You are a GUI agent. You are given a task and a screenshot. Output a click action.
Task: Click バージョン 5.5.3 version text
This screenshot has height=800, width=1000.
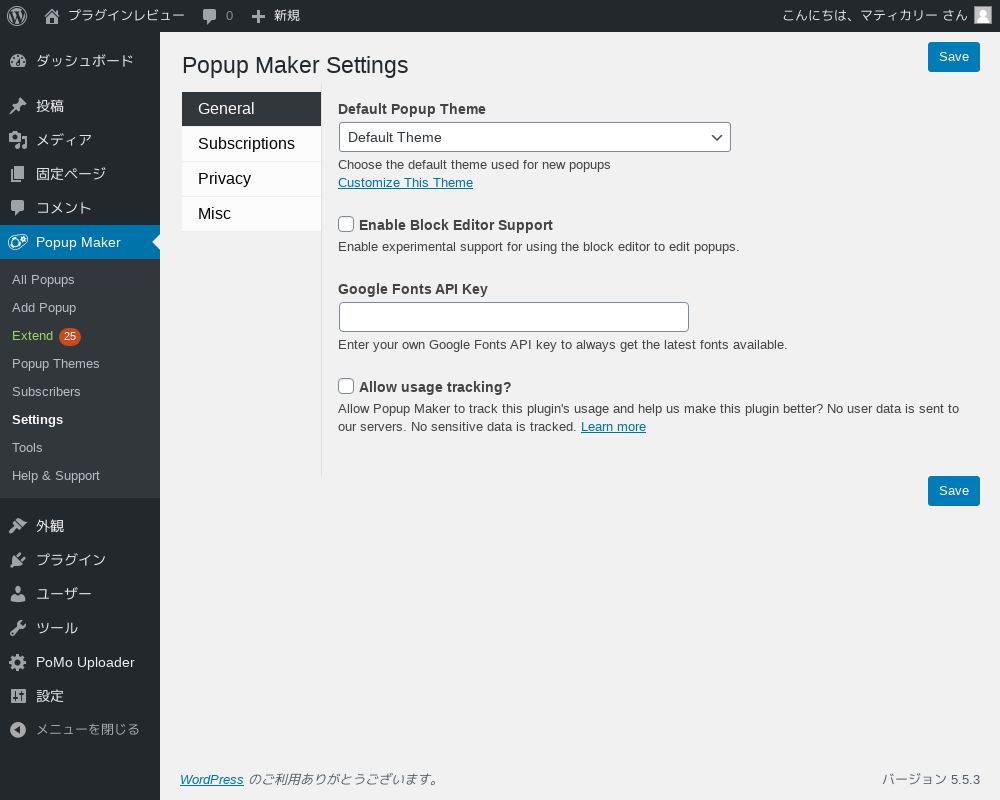[x=930, y=779]
